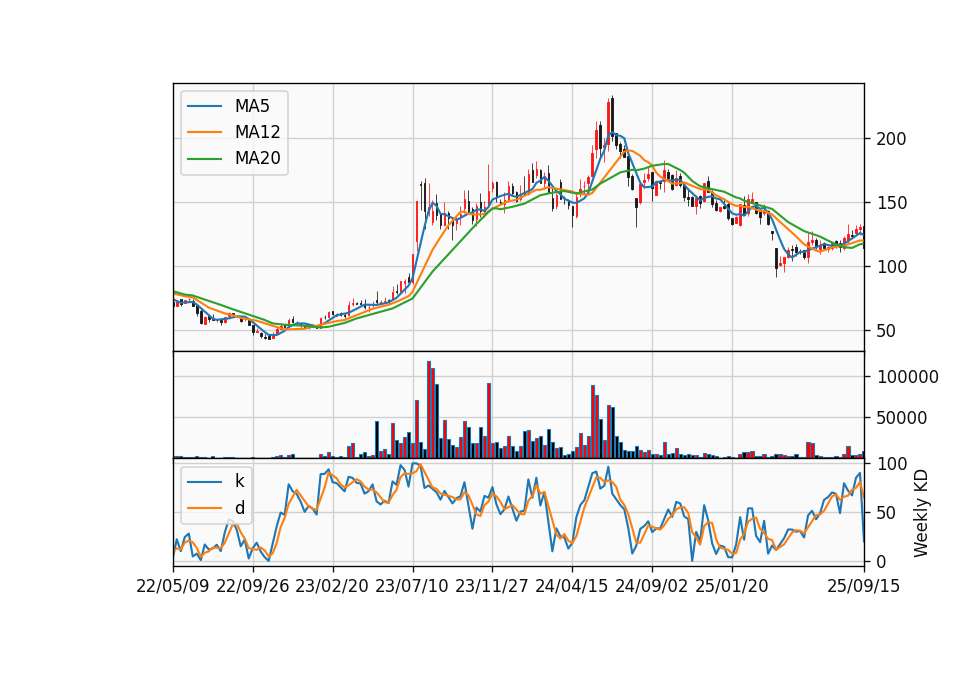
Task: Click the 200 price axis label
Action: point(891,139)
